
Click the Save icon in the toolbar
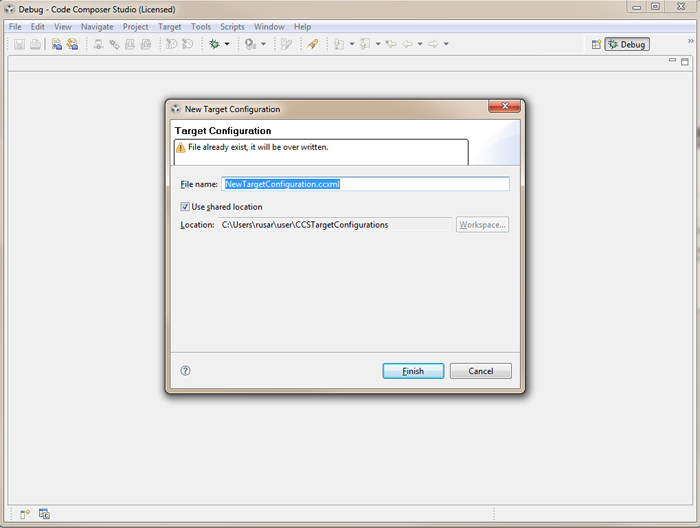[19, 44]
